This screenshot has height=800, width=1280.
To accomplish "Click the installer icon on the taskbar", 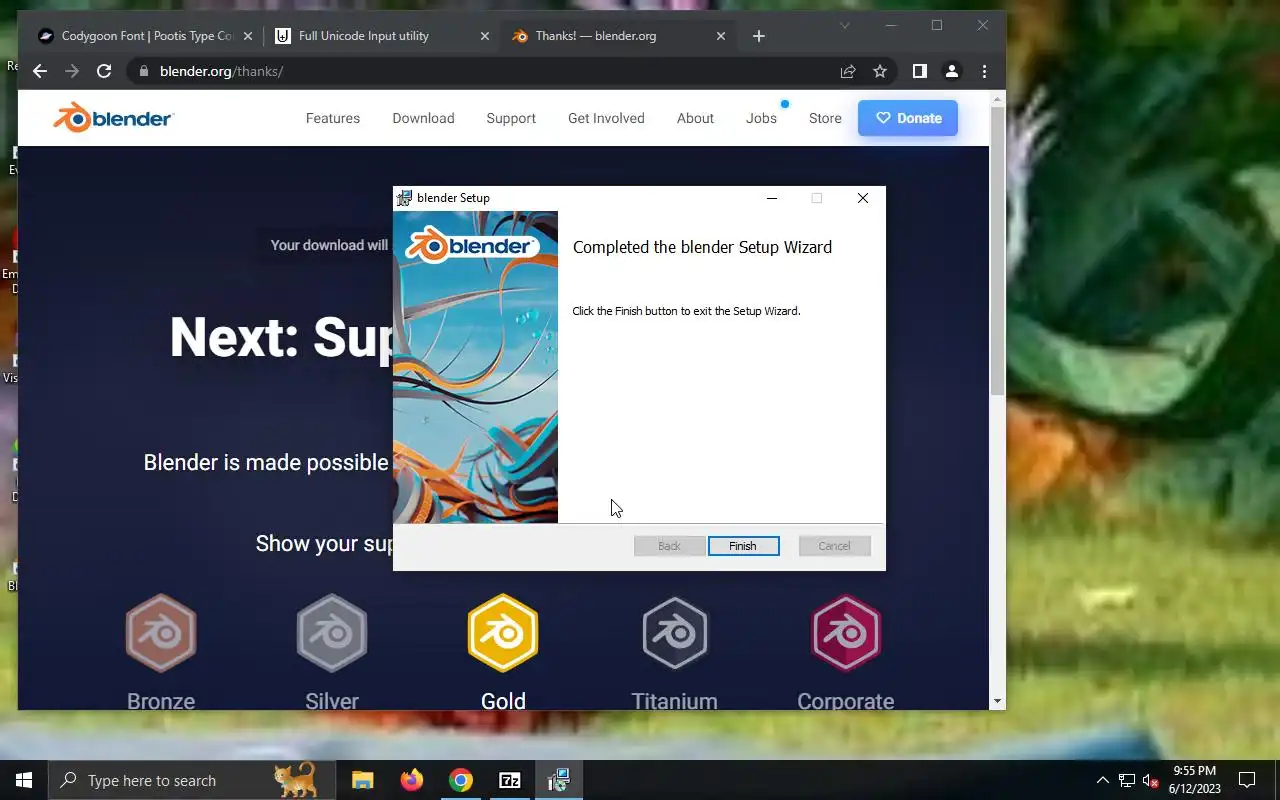I will point(558,780).
